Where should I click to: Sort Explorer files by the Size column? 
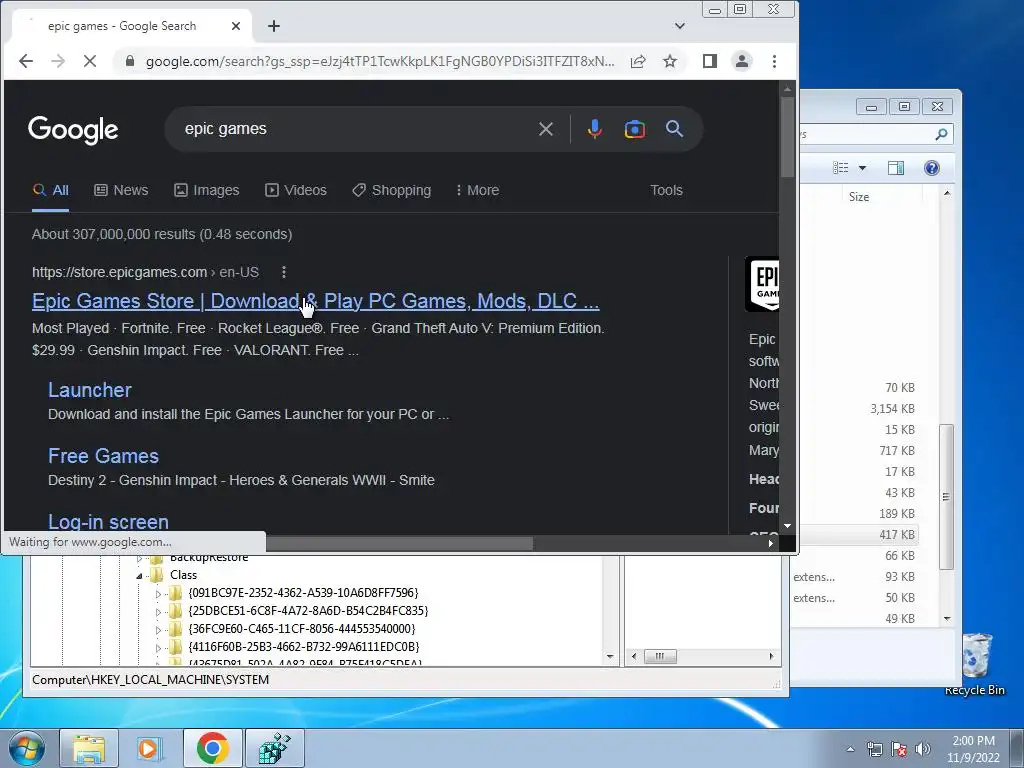click(x=859, y=197)
